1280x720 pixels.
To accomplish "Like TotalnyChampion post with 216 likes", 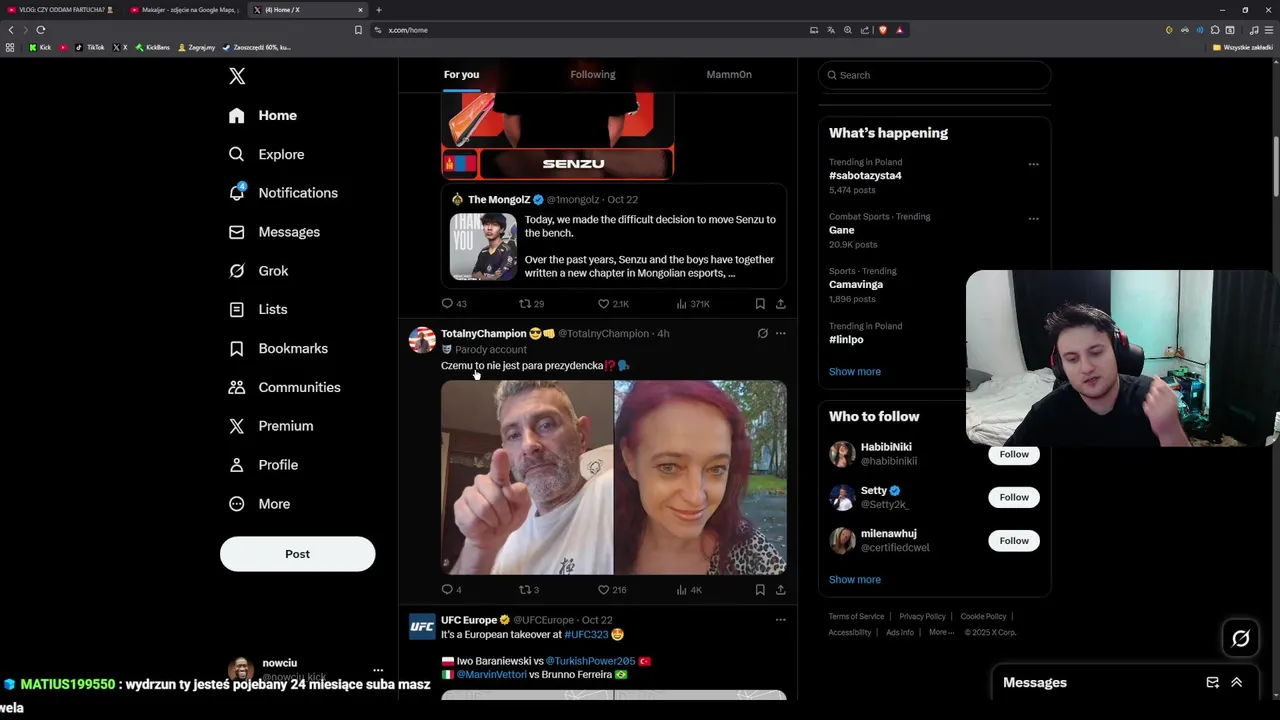I will (x=612, y=590).
